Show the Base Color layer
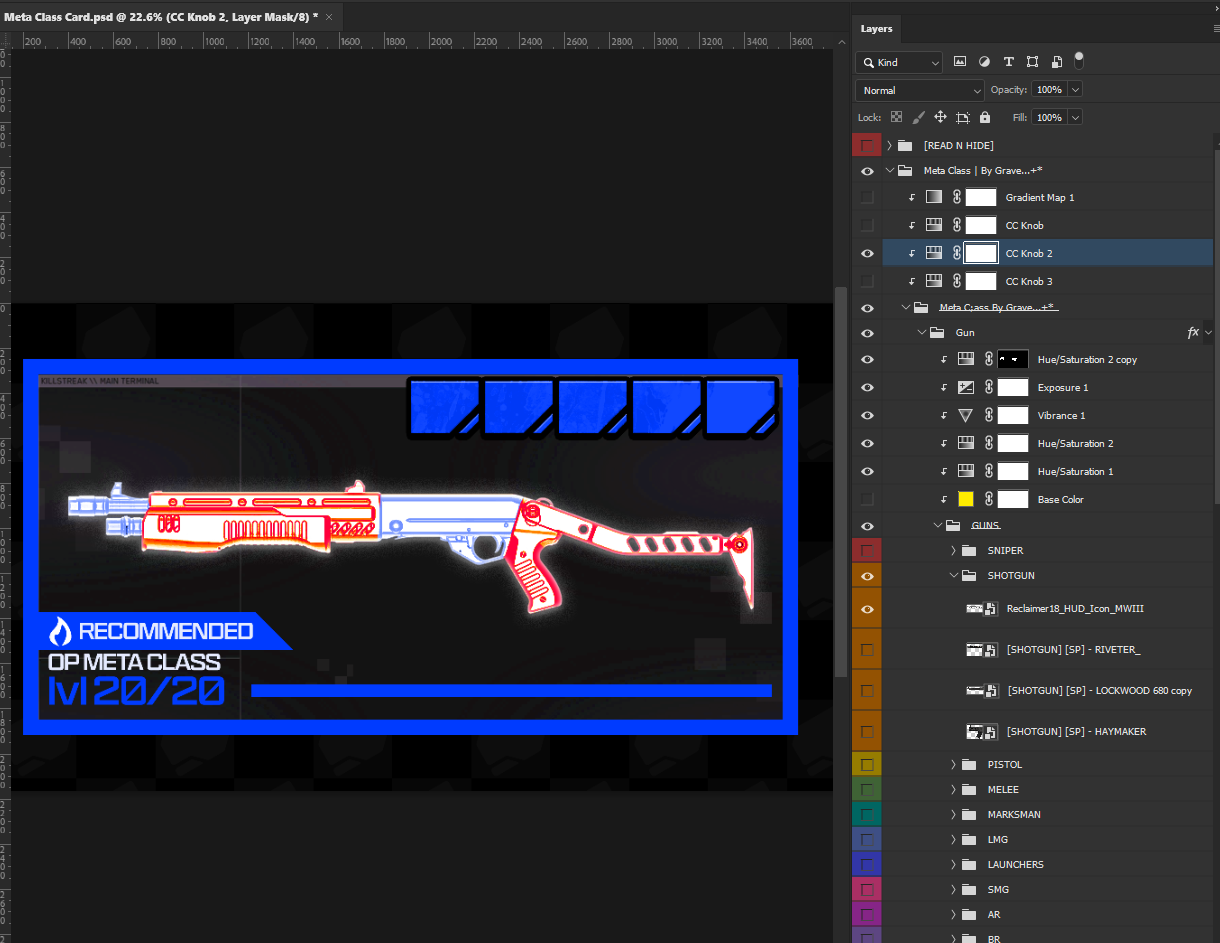The image size is (1220, 943). [x=867, y=499]
